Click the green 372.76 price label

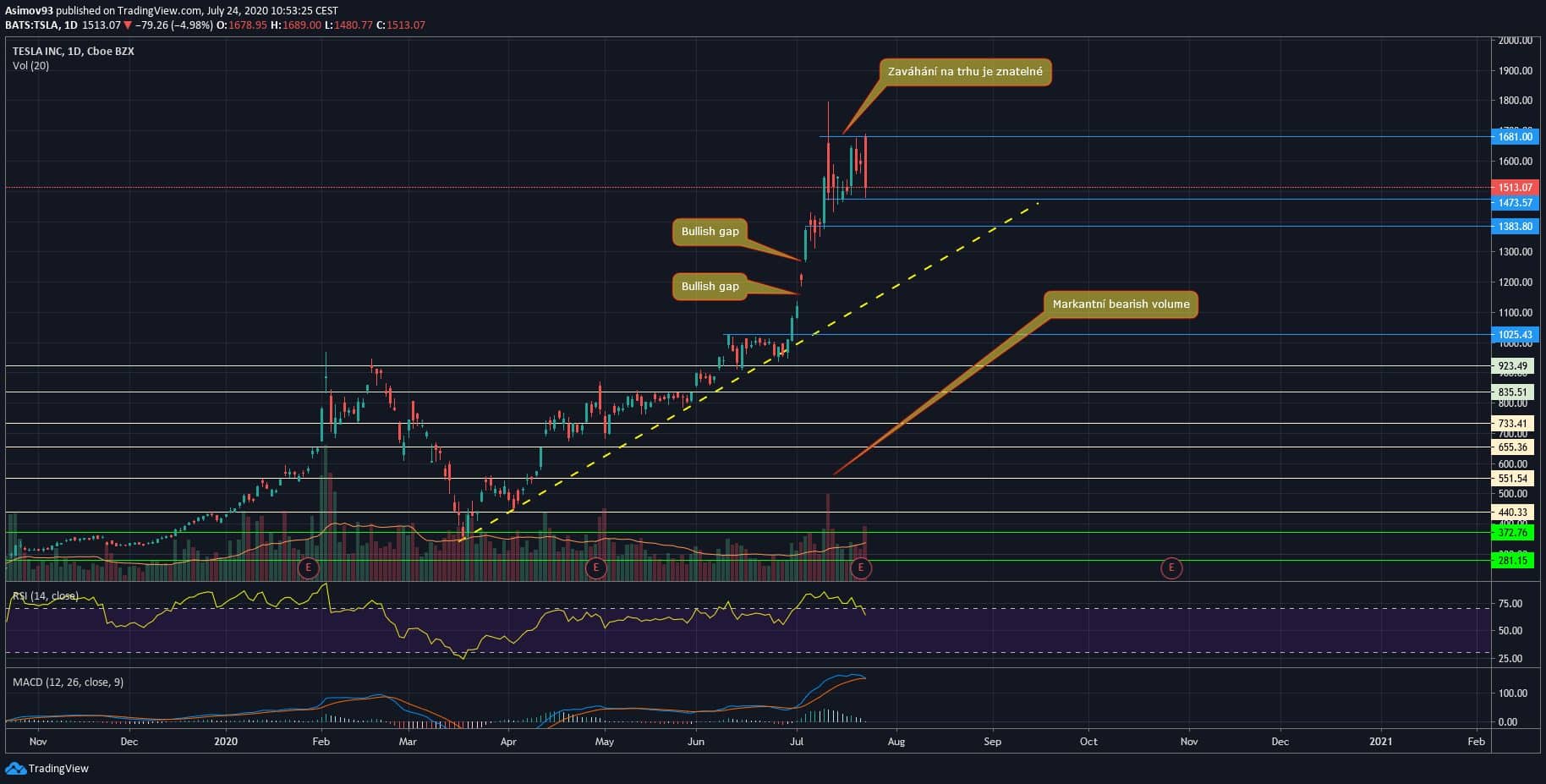tap(1513, 533)
